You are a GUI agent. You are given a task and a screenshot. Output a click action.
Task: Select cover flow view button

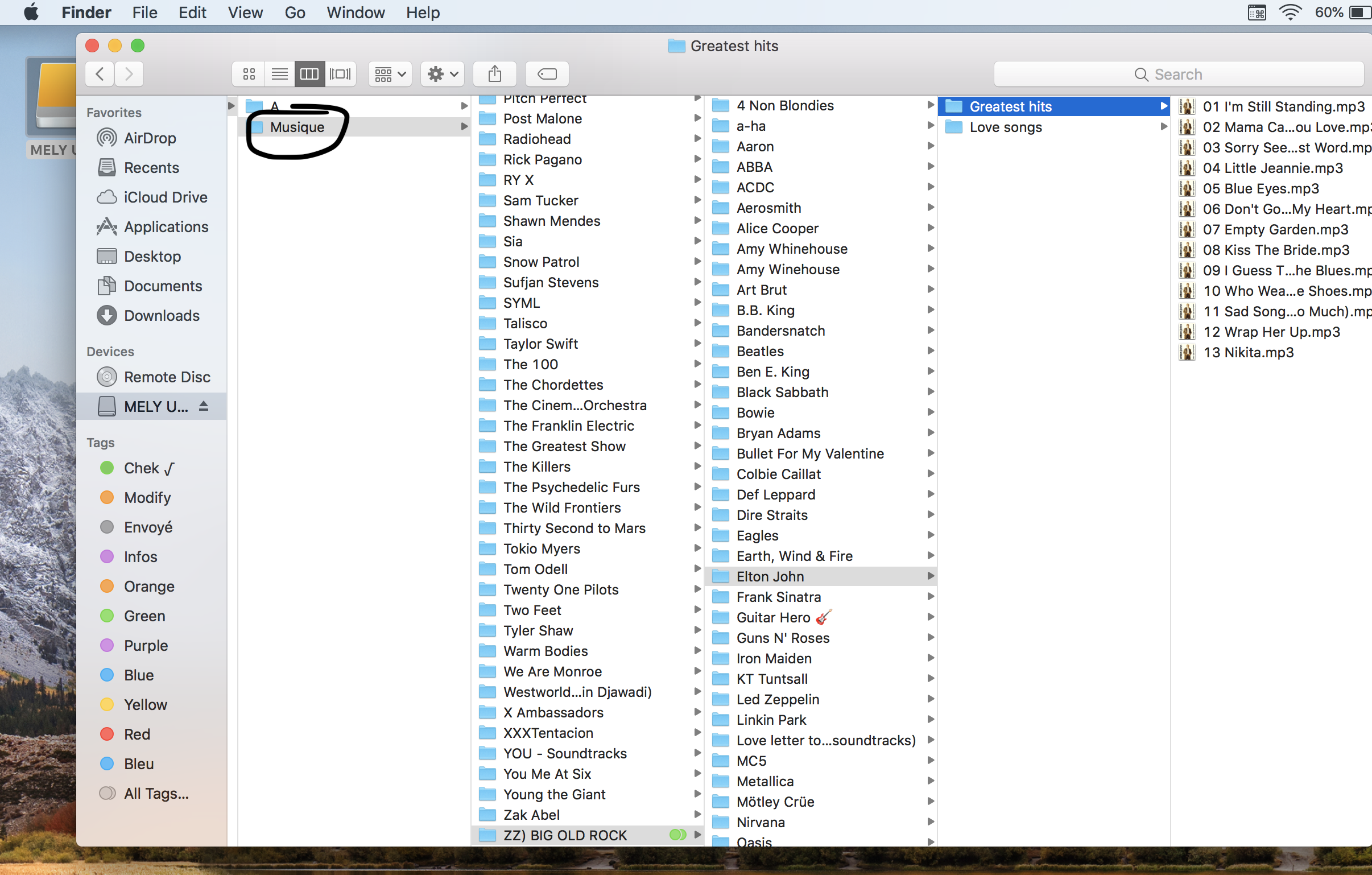coord(340,74)
